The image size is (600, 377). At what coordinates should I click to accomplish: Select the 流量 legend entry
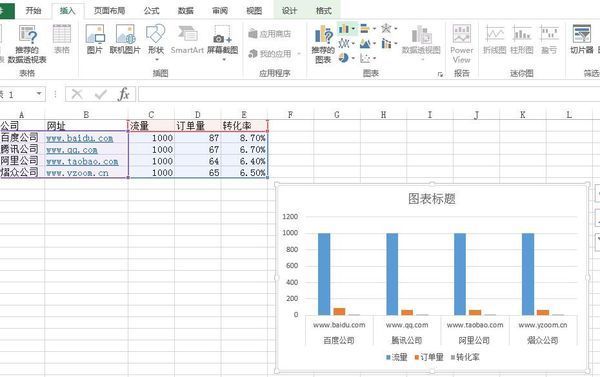pyautogui.click(x=396, y=357)
